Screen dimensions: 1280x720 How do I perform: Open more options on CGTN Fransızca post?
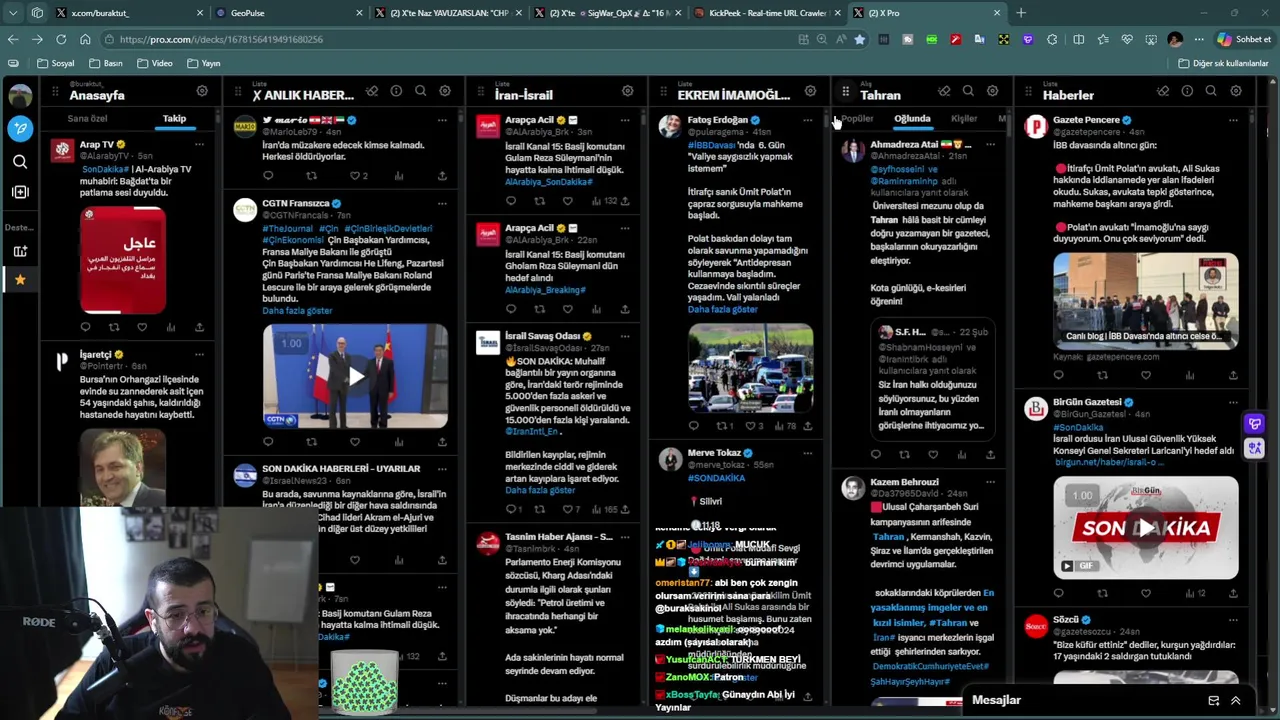[x=442, y=204]
